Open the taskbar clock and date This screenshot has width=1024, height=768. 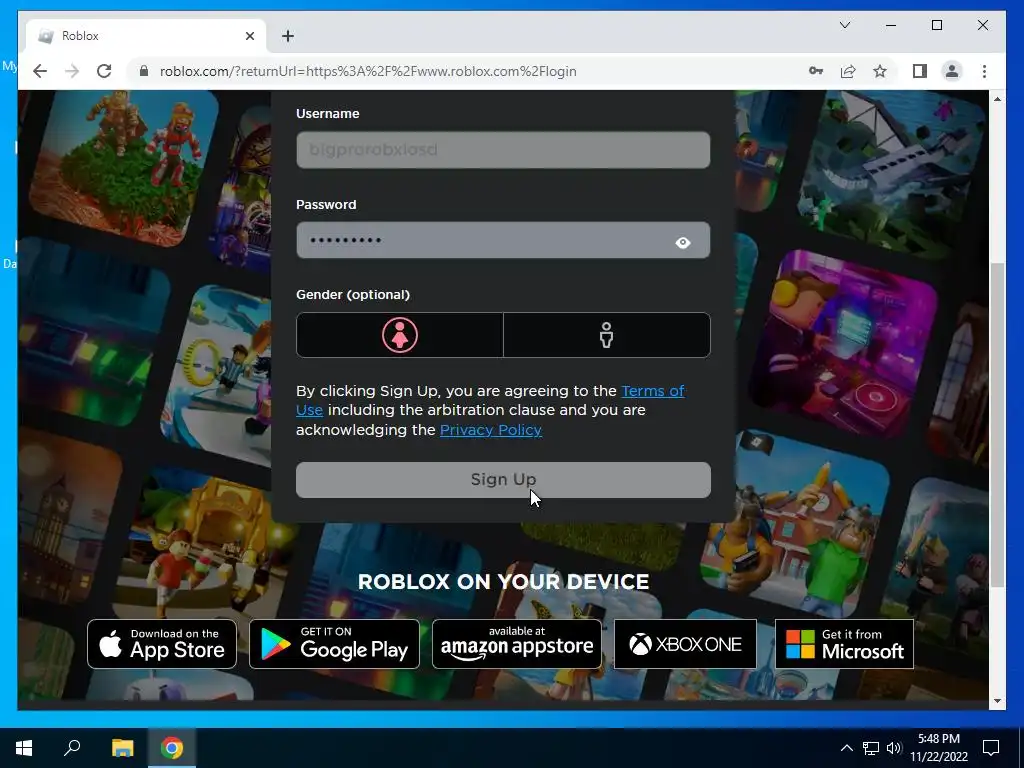click(939, 748)
